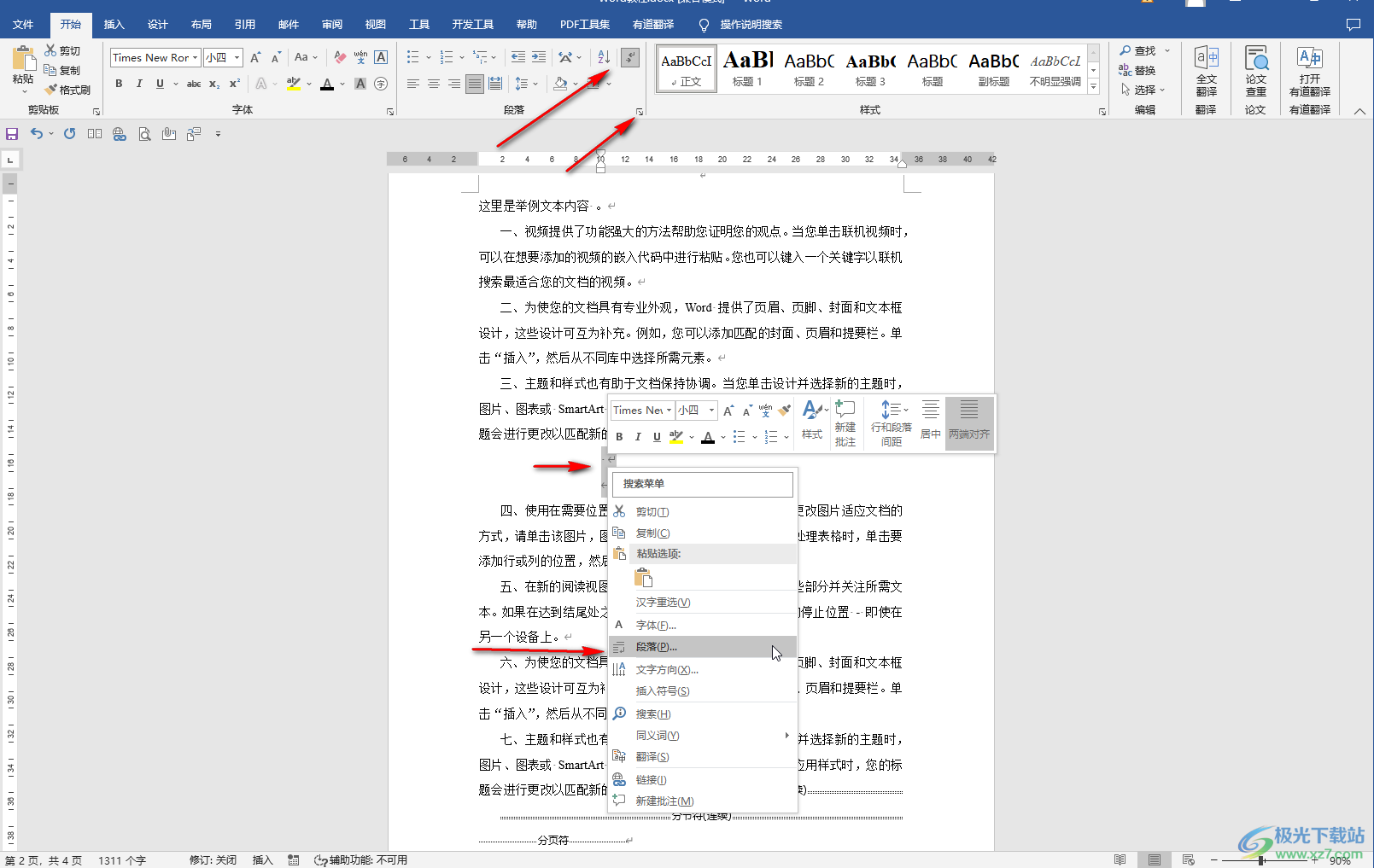Apply Heading 1 (标题 1) style
Viewport: 1374px width, 868px height.
point(747,68)
